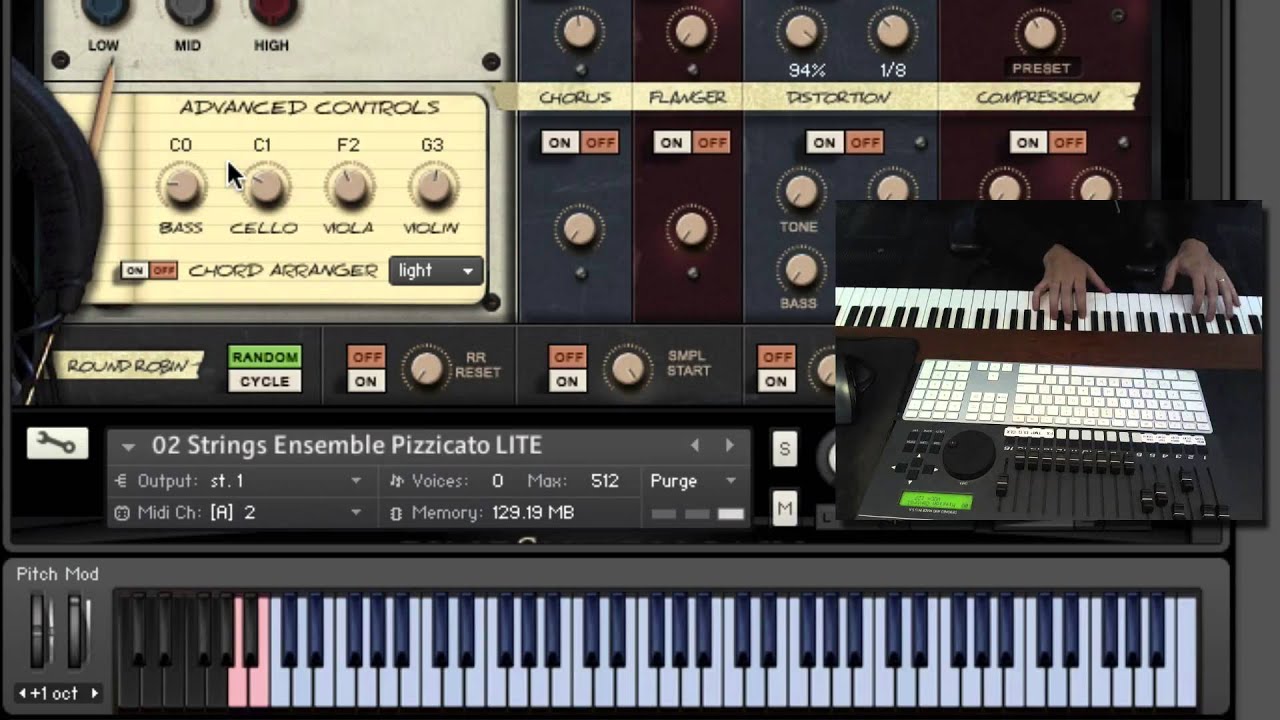Click the Bass C0 knob in Advanced Controls
The width and height of the screenshot is (1280, 720).
pyautogui.click(x=182, y=186)
